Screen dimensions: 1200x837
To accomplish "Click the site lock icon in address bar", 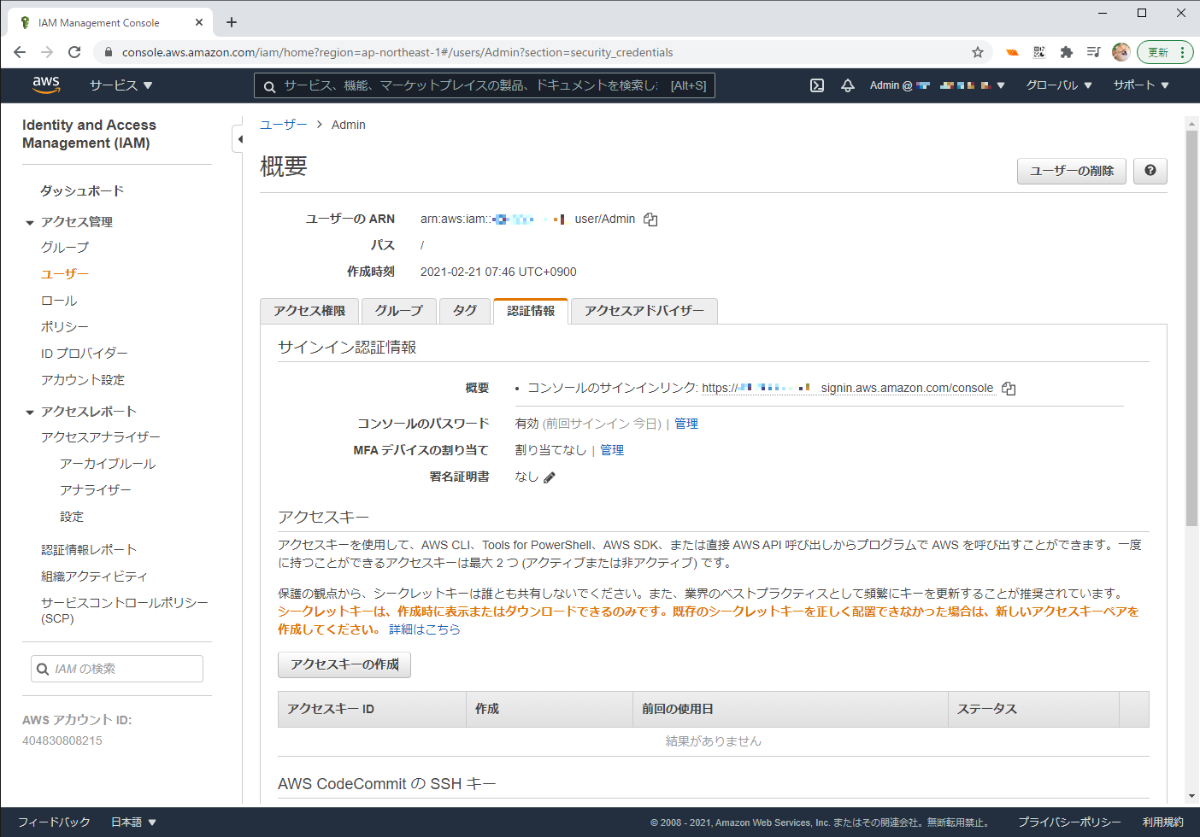I will tap(108, 52).
